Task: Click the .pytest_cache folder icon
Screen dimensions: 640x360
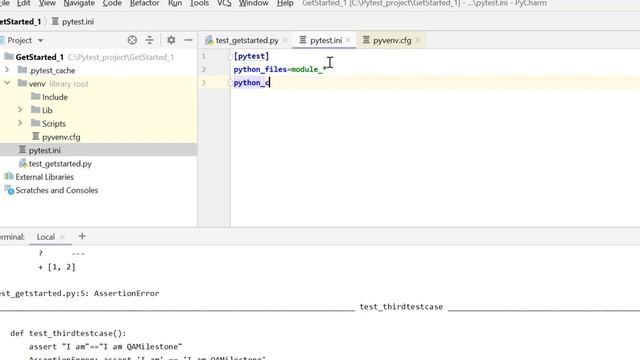Action: pos(22,70)
